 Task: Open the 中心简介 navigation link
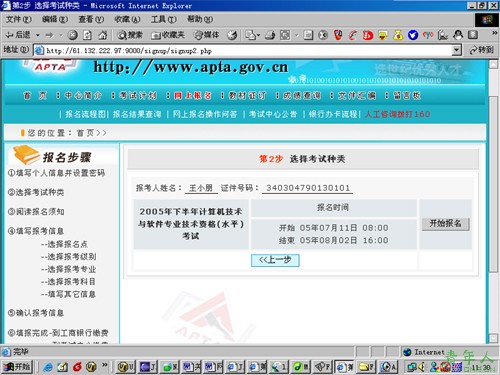tap(83, 96)
